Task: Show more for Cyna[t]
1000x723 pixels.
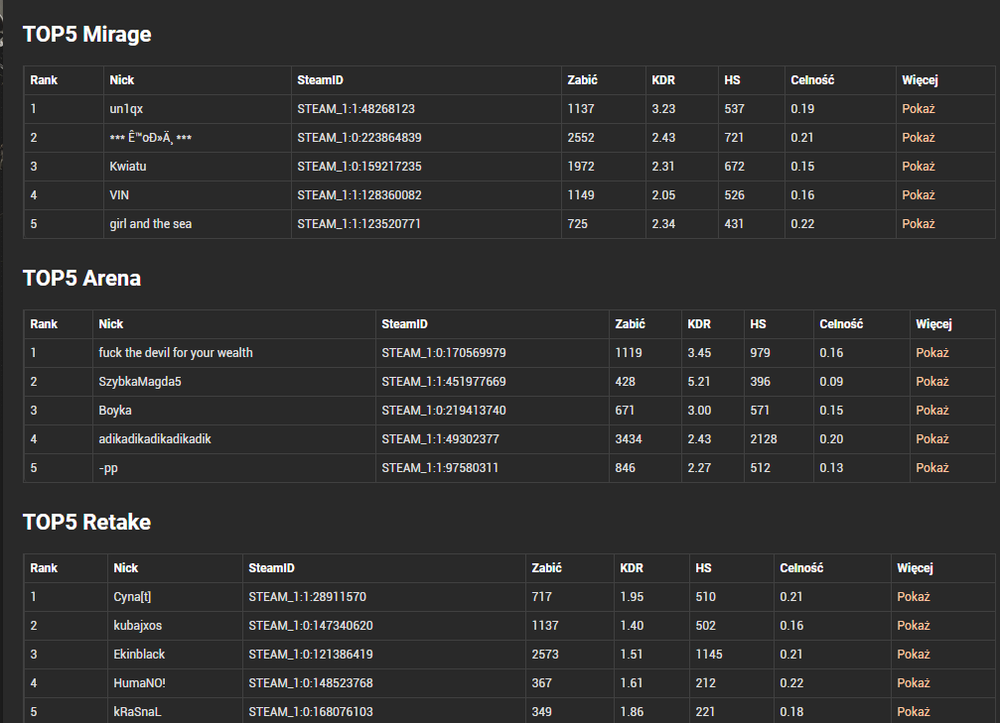Action: click(913, 597)
